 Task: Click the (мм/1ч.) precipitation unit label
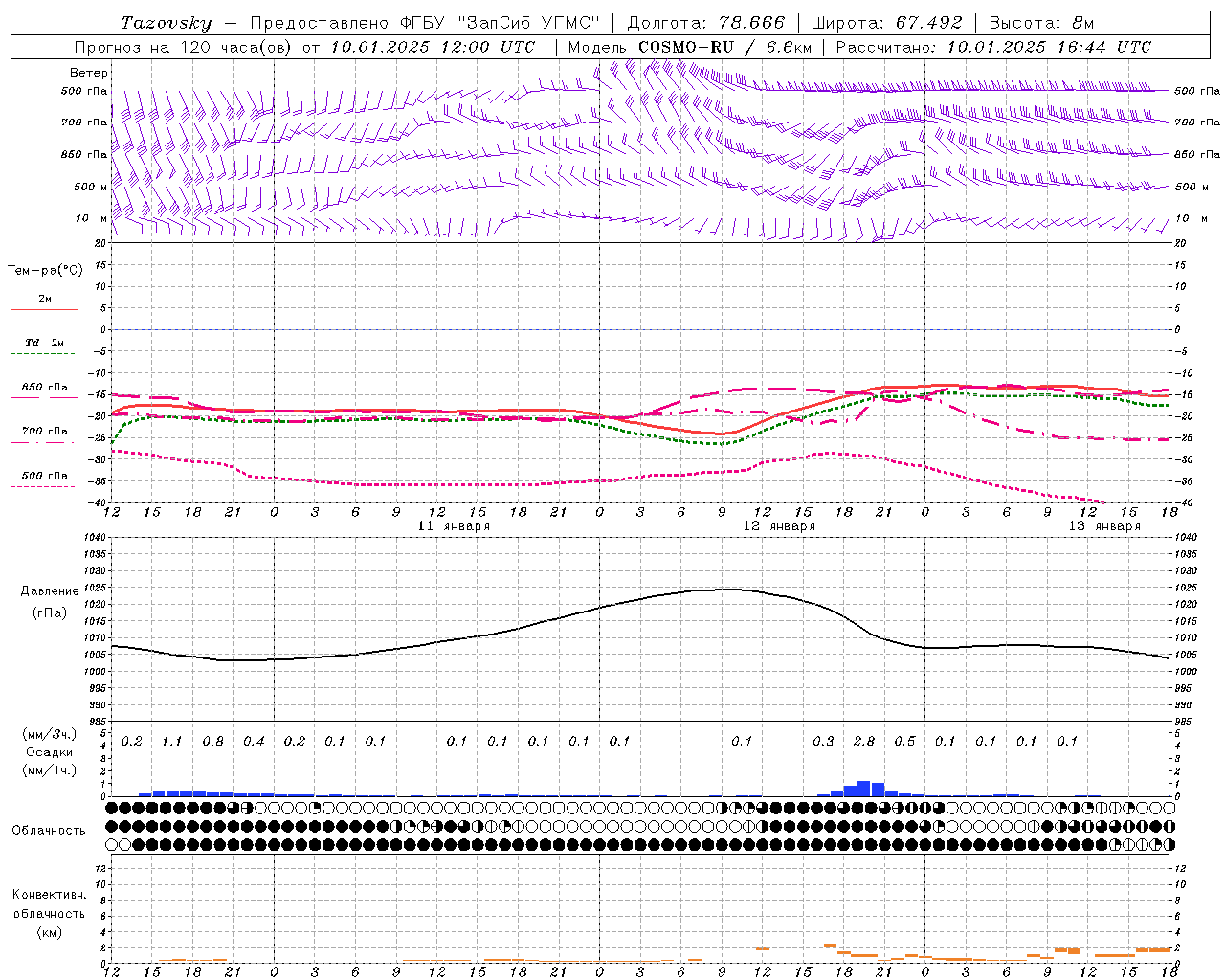tap(49, 771)
